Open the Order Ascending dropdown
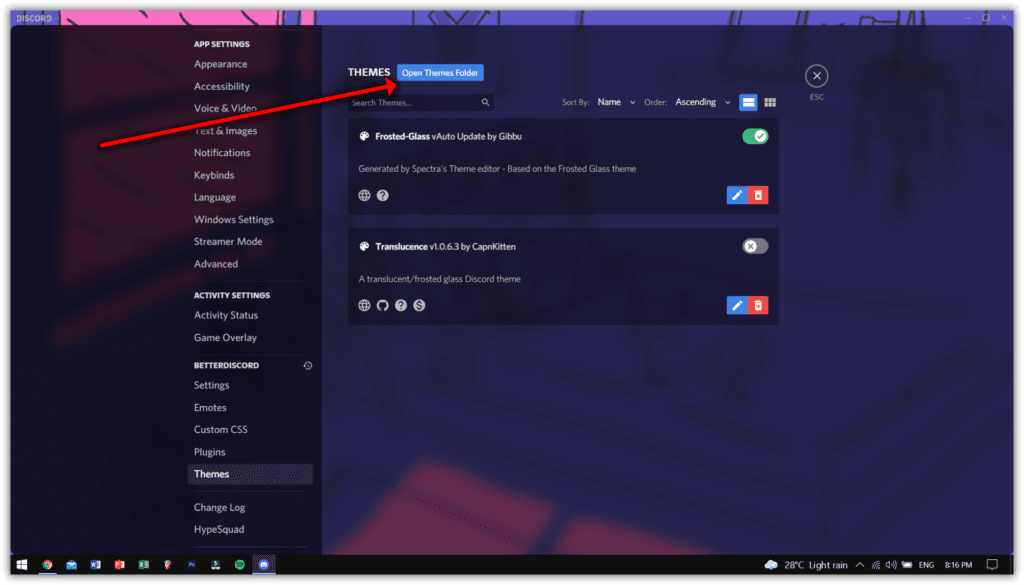The height and width of the screenshot is (585, 1024). (702, 103)
